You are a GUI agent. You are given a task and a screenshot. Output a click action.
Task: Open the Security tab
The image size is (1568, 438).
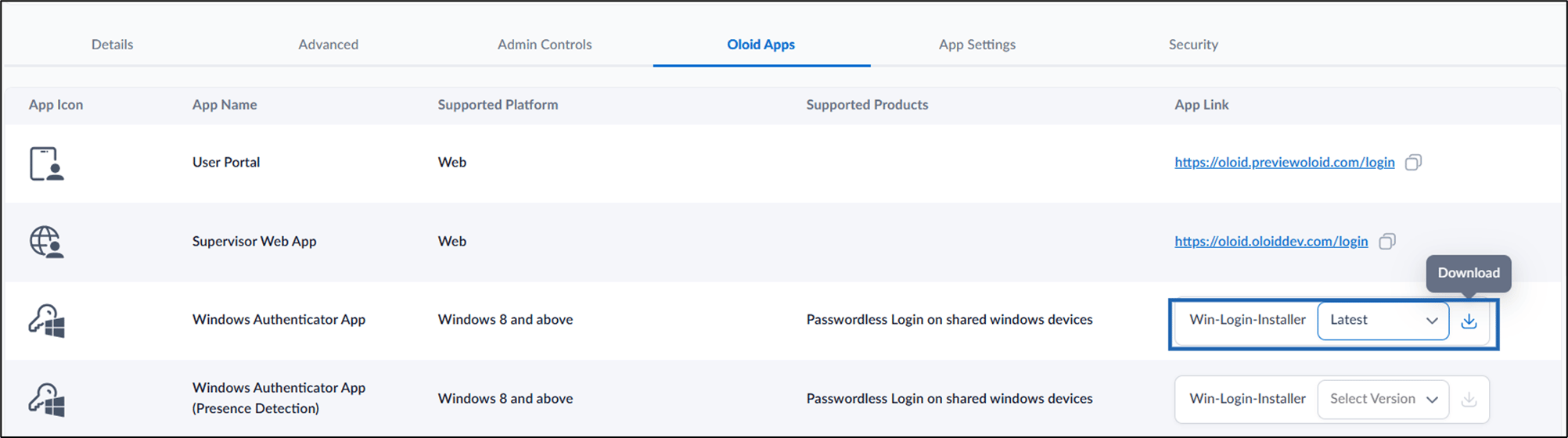tap(1193, 45)
